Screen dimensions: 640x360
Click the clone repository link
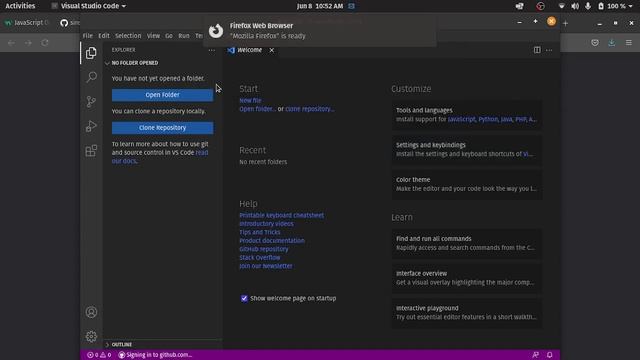click(x=309, y=109)
